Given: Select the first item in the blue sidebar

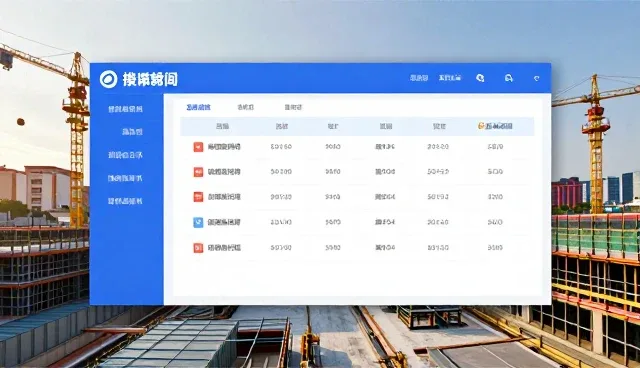Looking at the screenshot, I should click(x=125, y=109).
